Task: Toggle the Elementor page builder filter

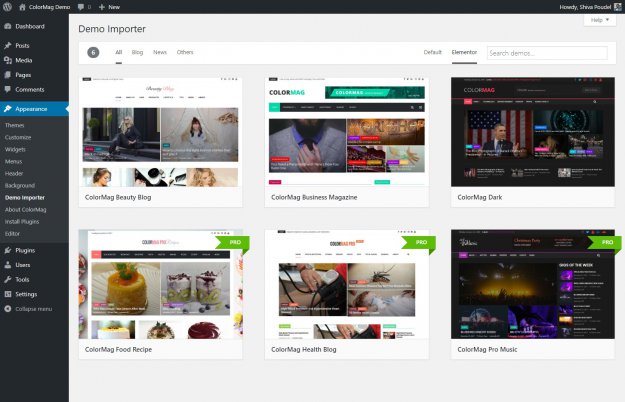Action: click(x=465, y=52)
